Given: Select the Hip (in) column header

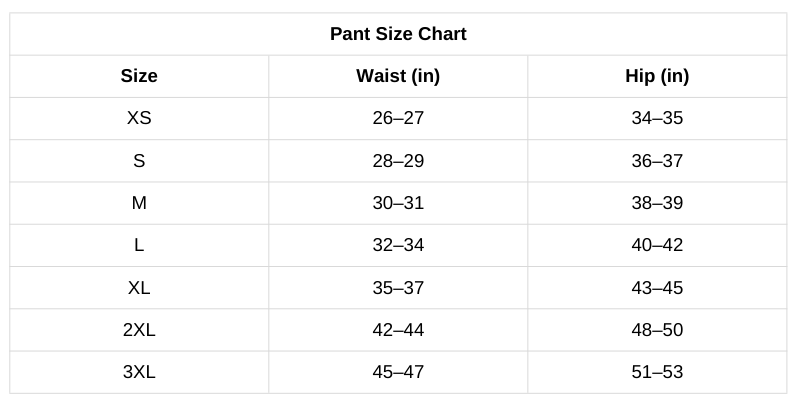Looking at the screenshot, I should point(657,76).
